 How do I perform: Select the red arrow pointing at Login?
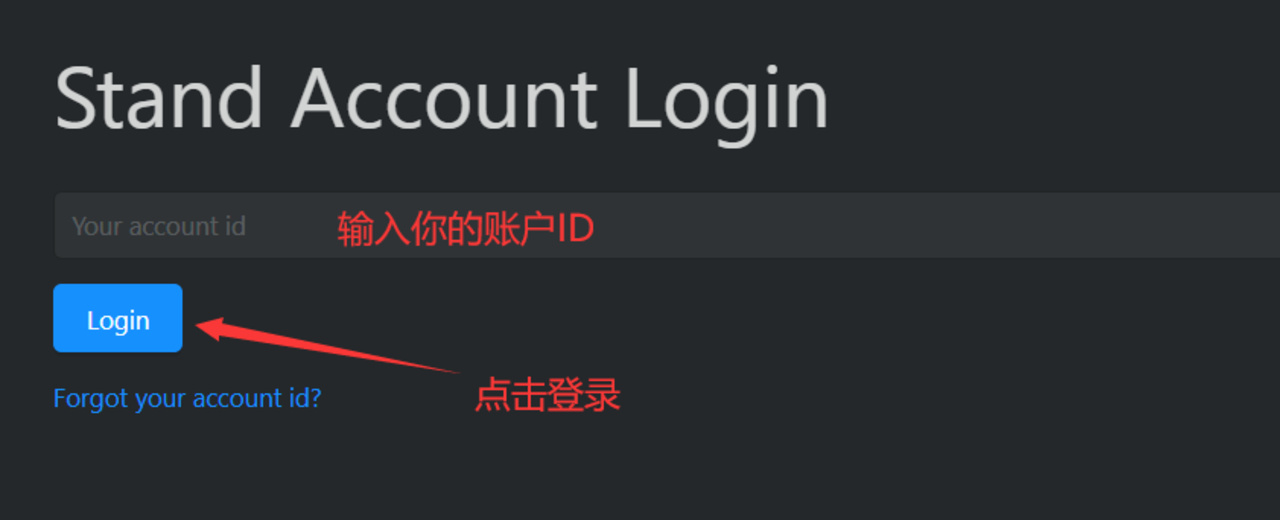(x=328, y=346)
